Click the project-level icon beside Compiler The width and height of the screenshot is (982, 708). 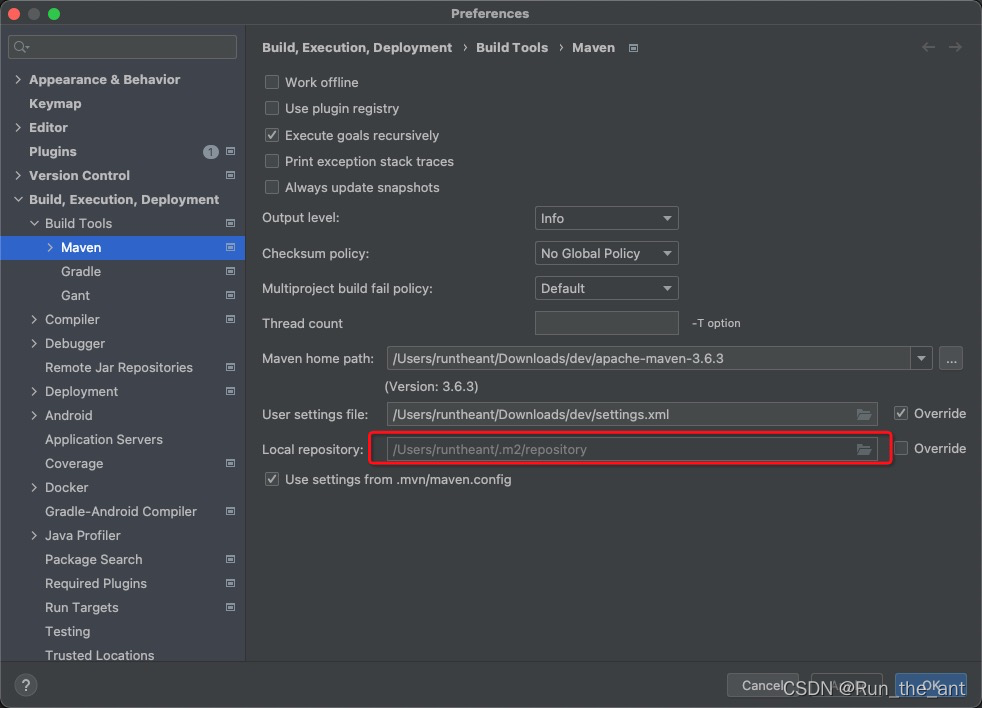pos(230,319)
